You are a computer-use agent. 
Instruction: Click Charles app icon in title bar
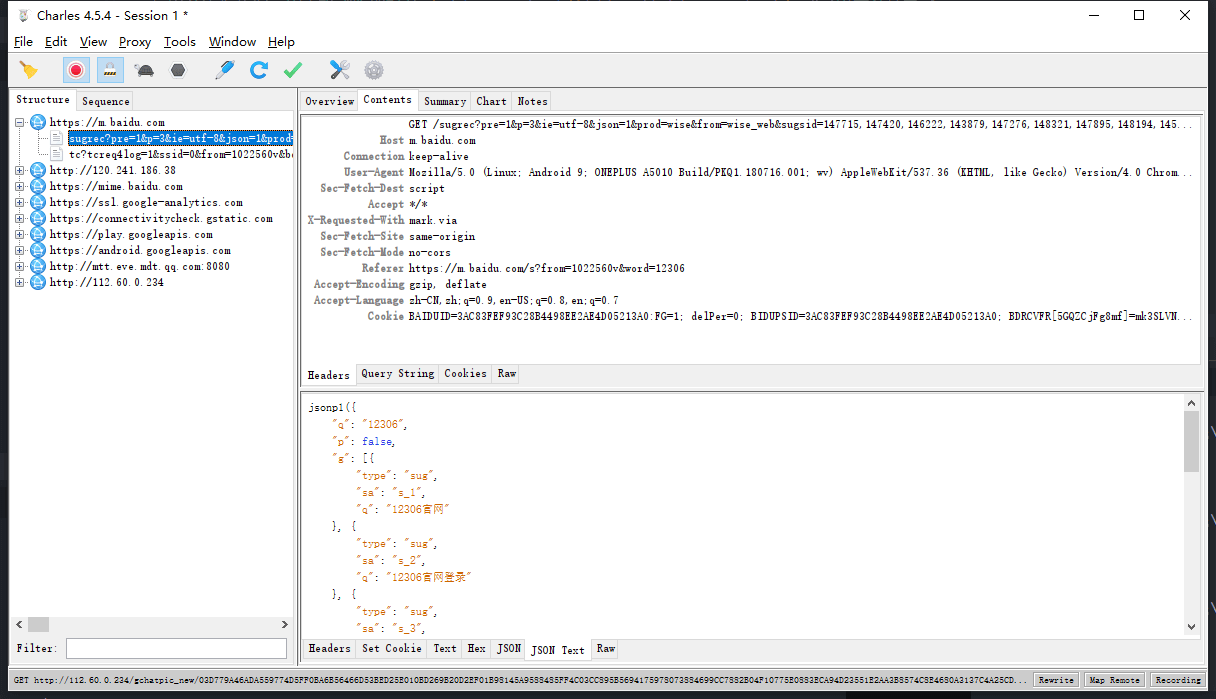(x=22, y=15)
